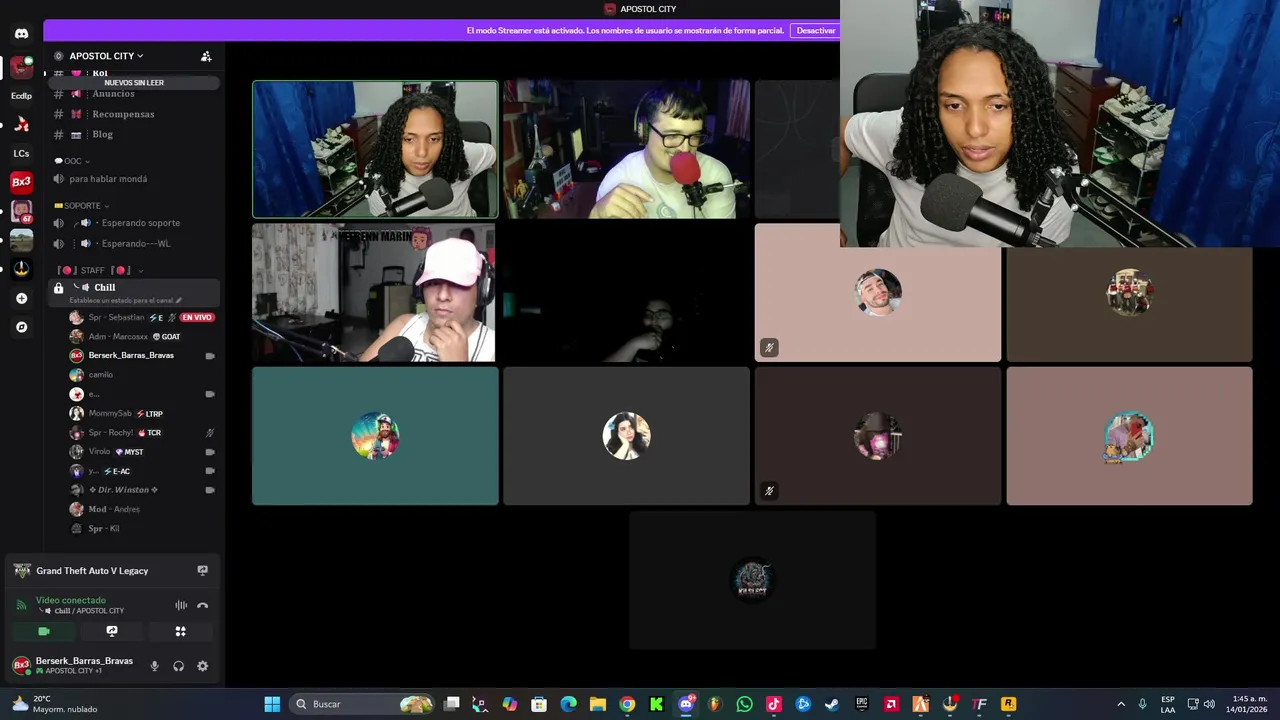Jump to NUEVOS SIN LEER banner
The image size is (1280, 720).
[134, 83]
